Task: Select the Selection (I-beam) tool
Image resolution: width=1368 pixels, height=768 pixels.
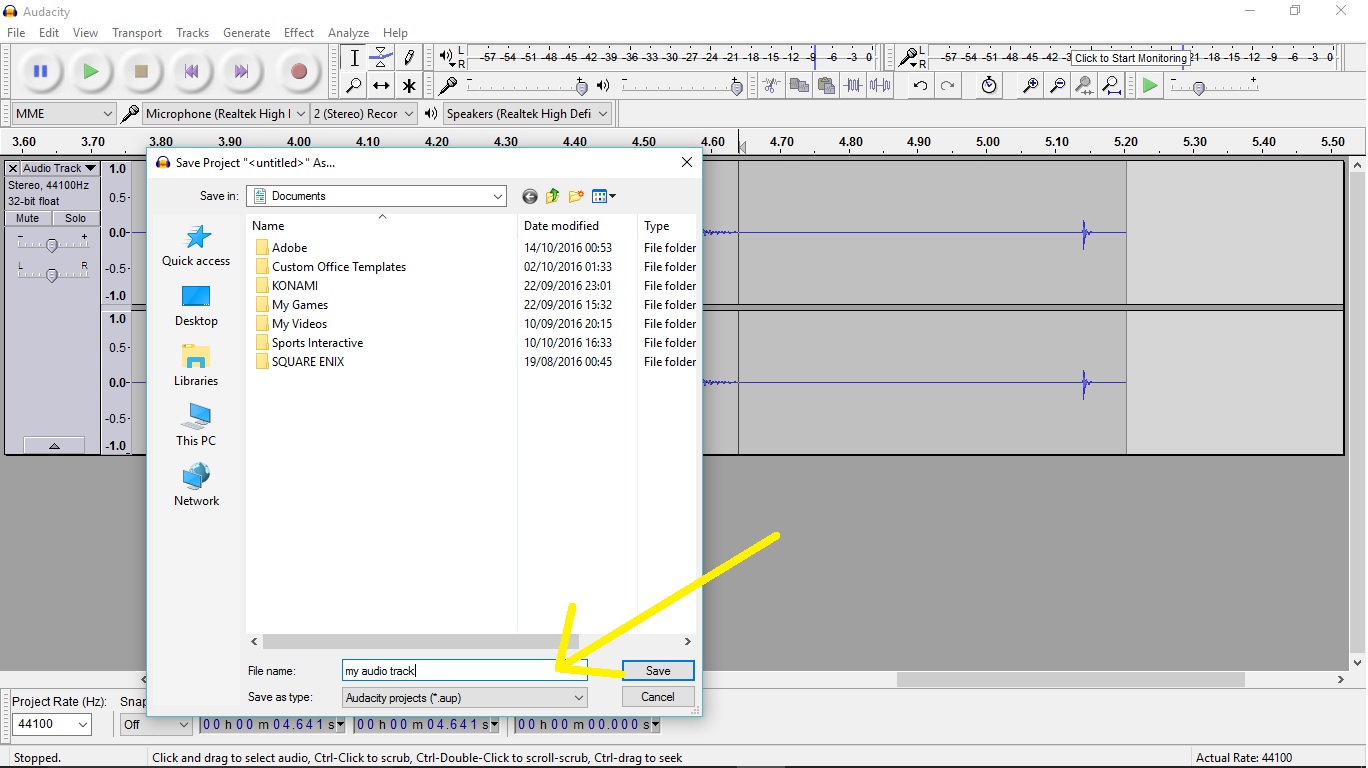Action: pos(354,58)
